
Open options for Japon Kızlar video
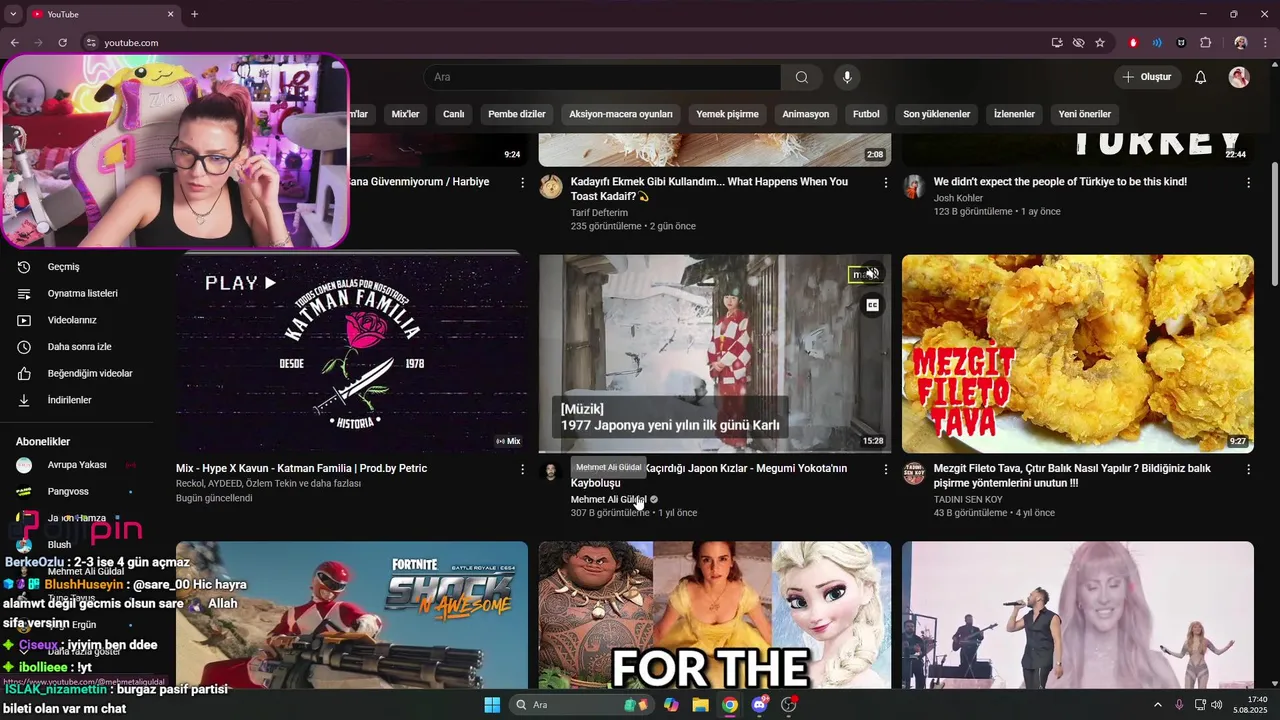[x=885, y=469]
